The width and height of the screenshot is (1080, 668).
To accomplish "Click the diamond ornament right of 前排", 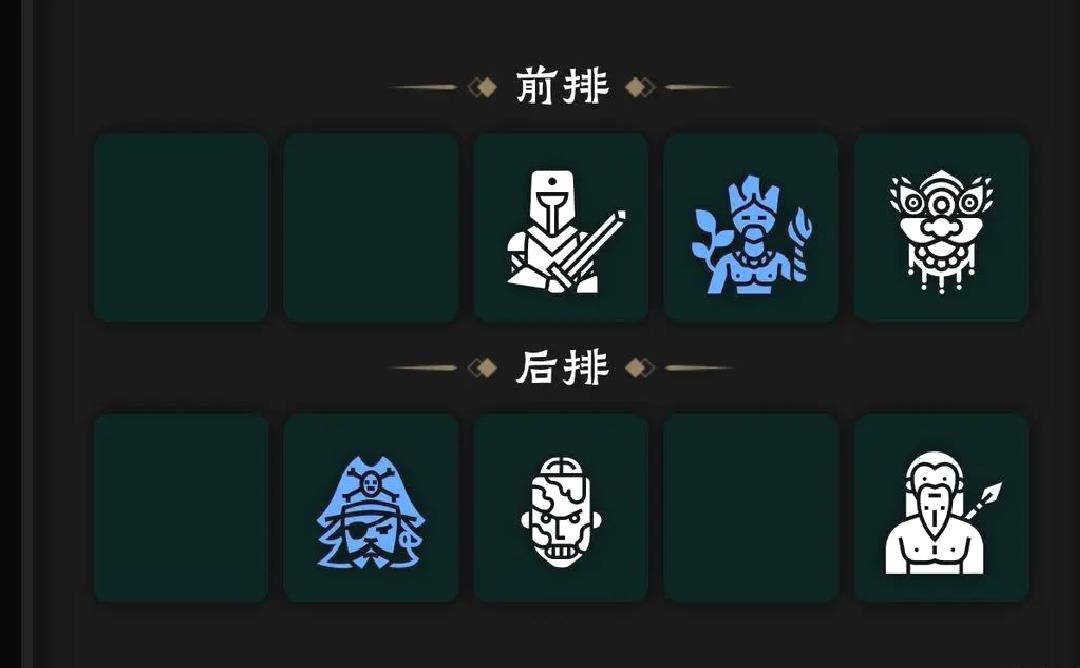I will click(640, 87).
